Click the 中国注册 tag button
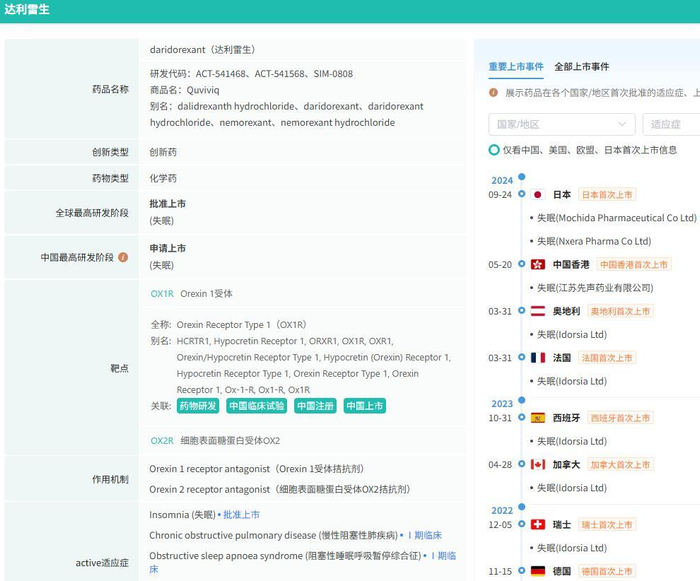 (x=315, y=406)
